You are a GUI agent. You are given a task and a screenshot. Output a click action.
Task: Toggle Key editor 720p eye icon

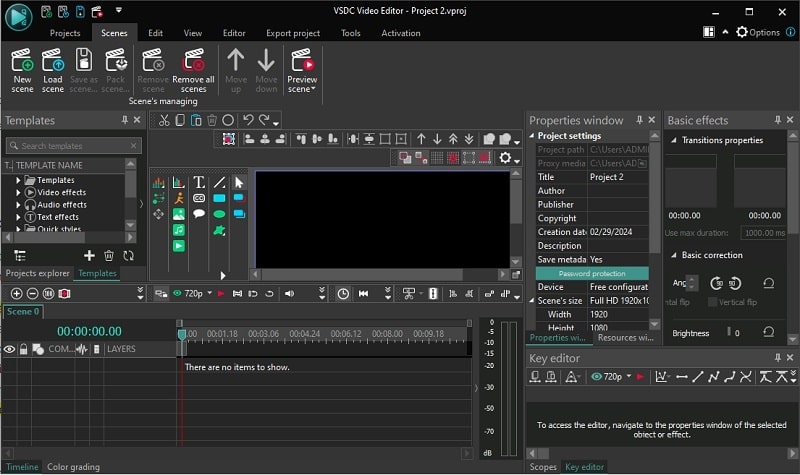pos(596,377)
